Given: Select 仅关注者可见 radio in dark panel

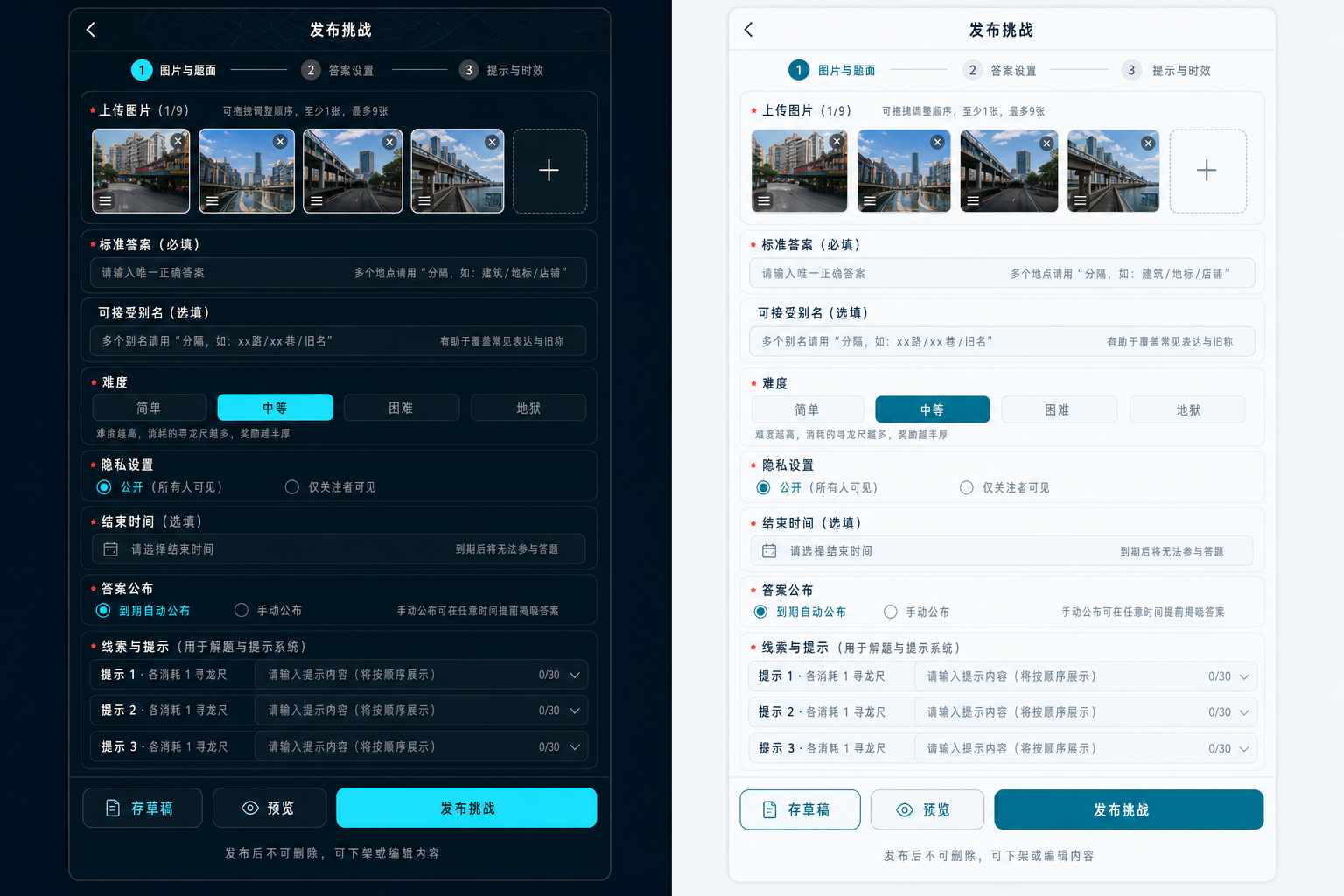Looking at the screenshot, I should [292, 487].
